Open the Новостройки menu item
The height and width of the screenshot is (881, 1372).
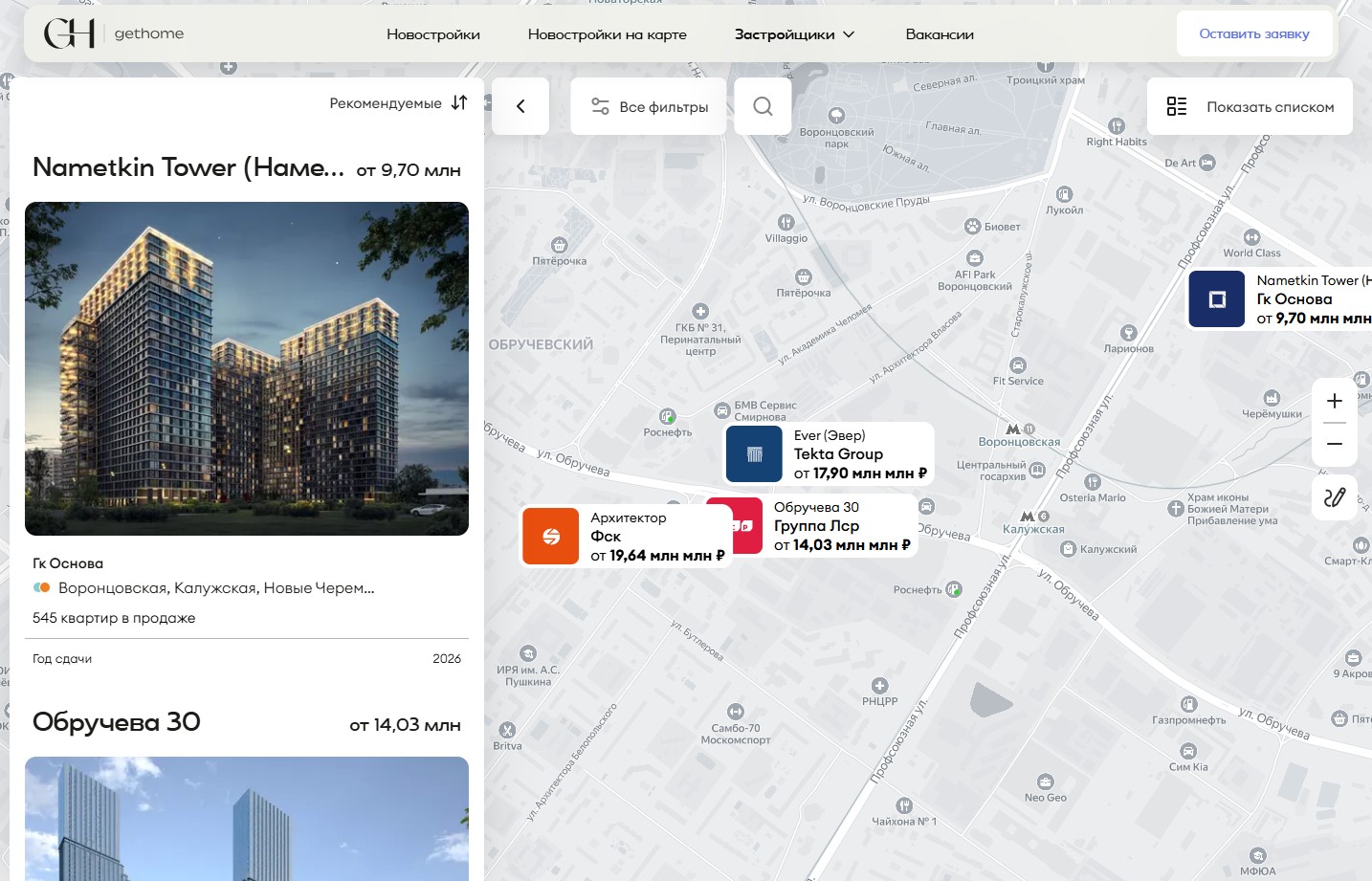pos(433,34)
